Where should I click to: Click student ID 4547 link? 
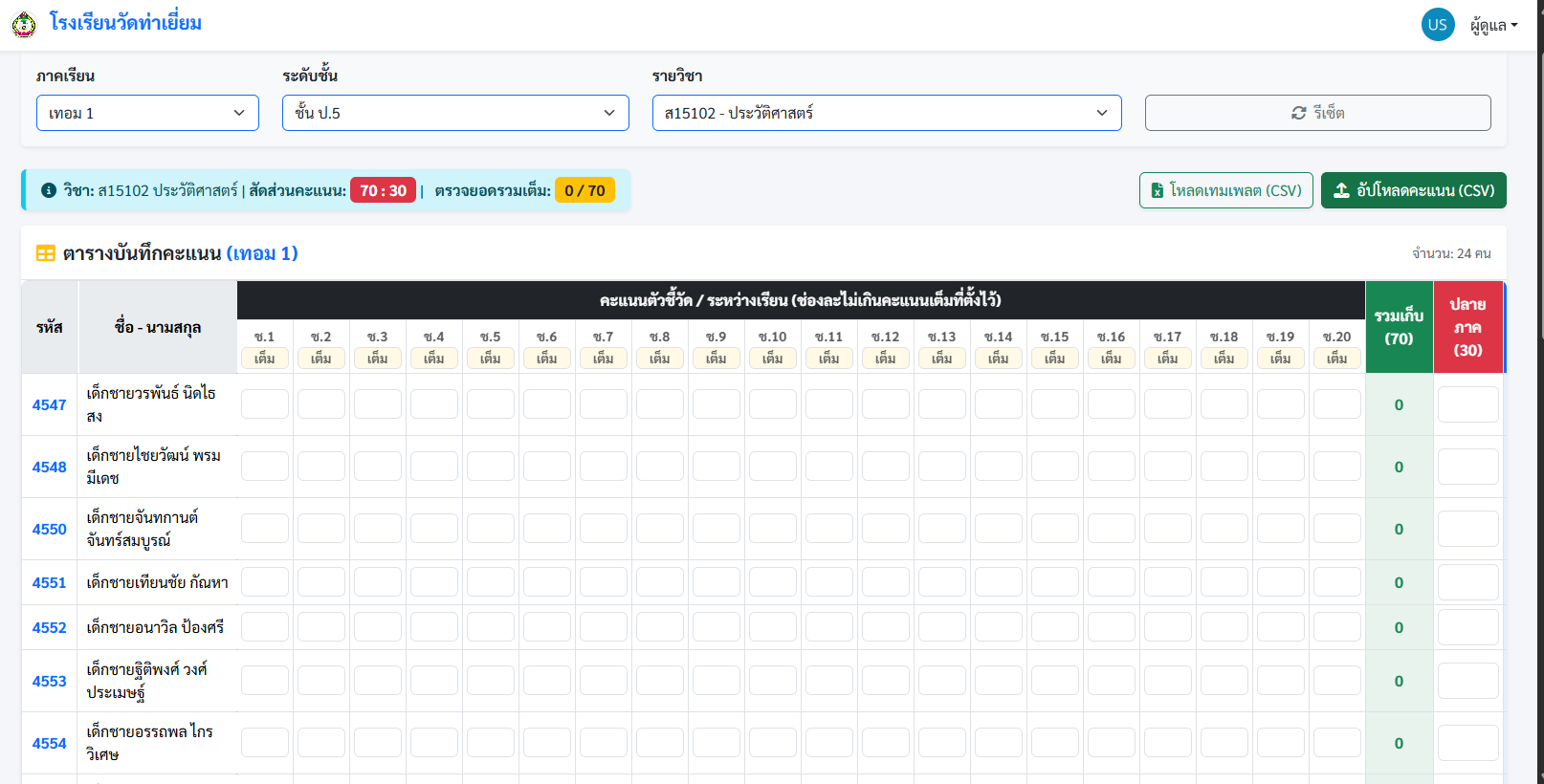(x=50, y=404)
